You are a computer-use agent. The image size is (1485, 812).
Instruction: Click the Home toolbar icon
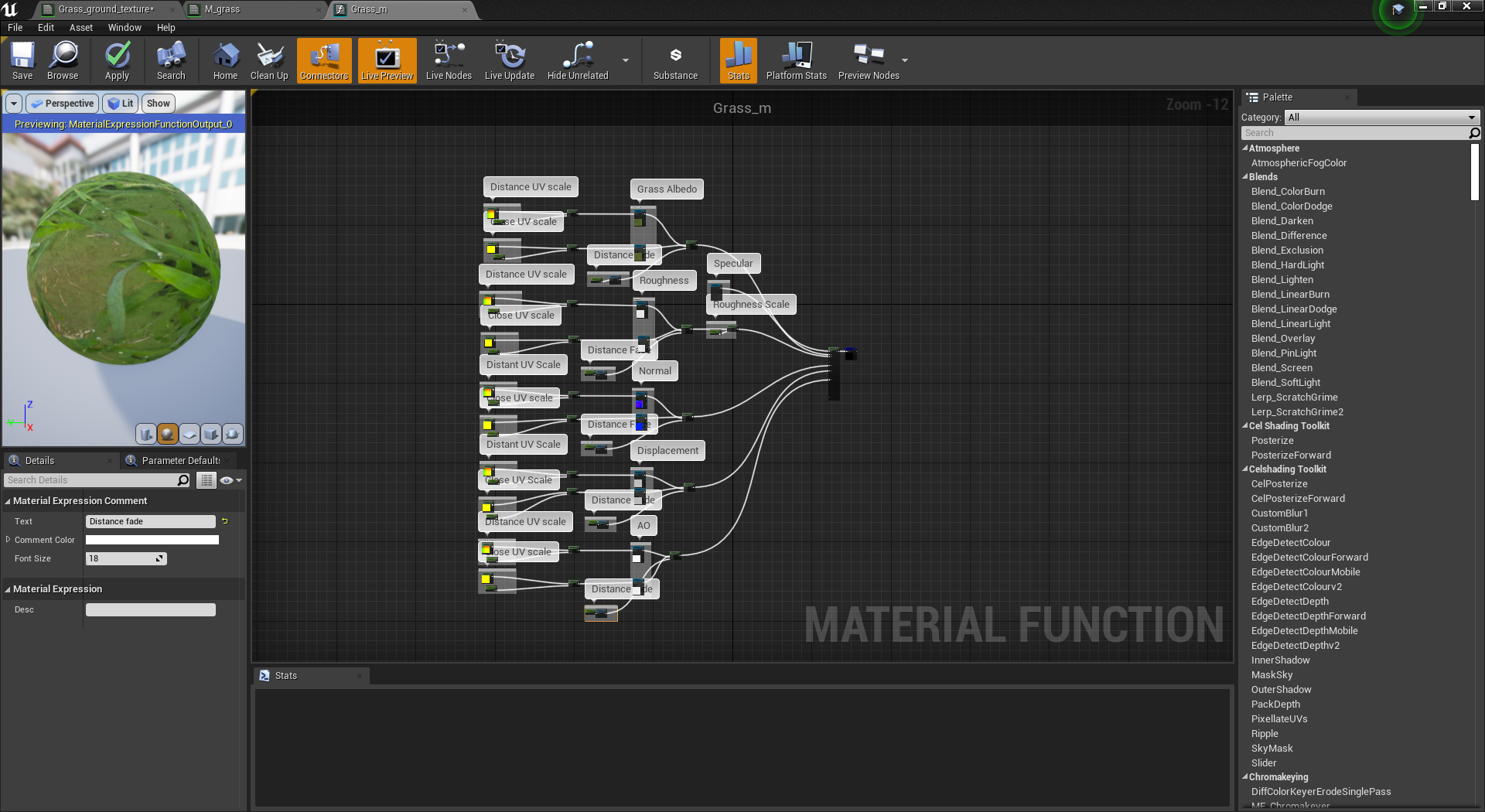pyautogui.click(x=225, y=60)
